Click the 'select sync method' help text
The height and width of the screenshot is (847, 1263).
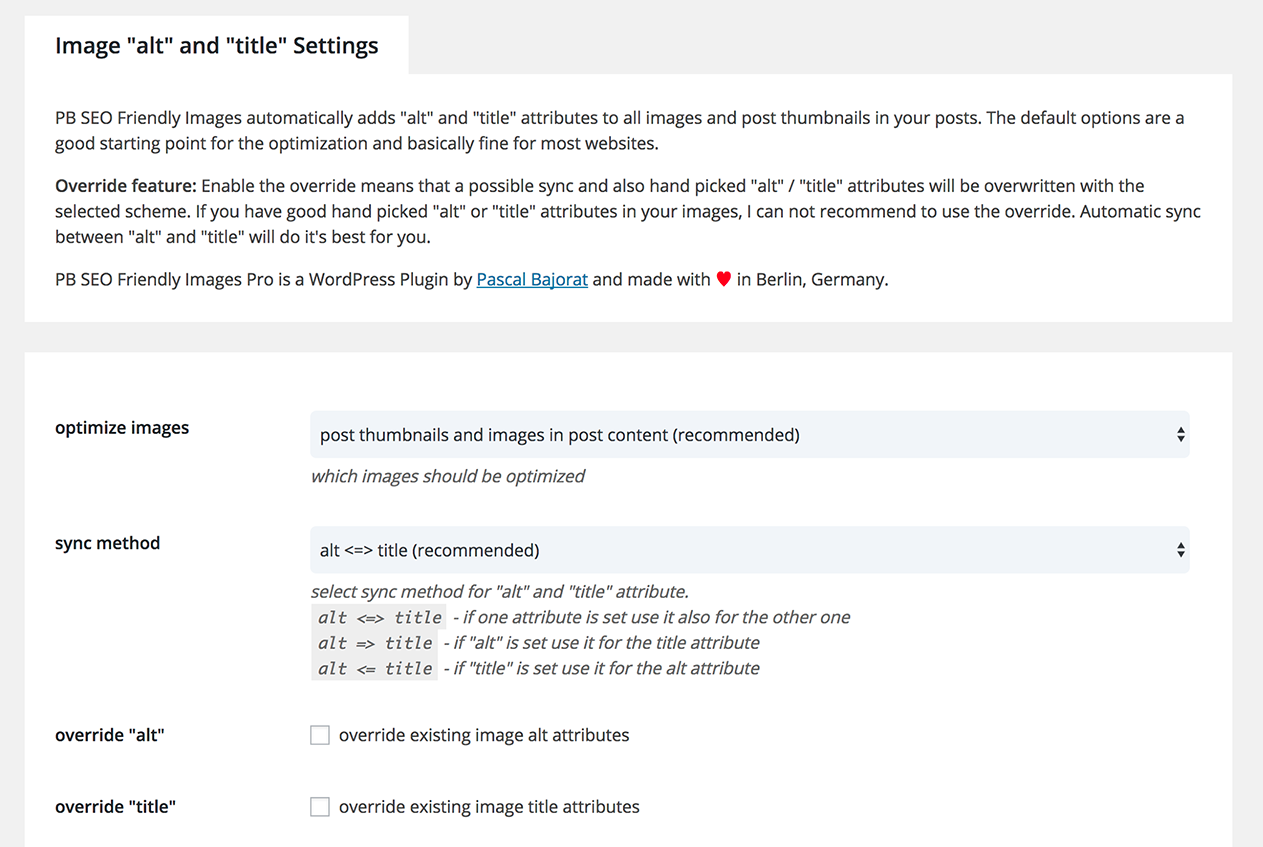[x=499, y=591]
